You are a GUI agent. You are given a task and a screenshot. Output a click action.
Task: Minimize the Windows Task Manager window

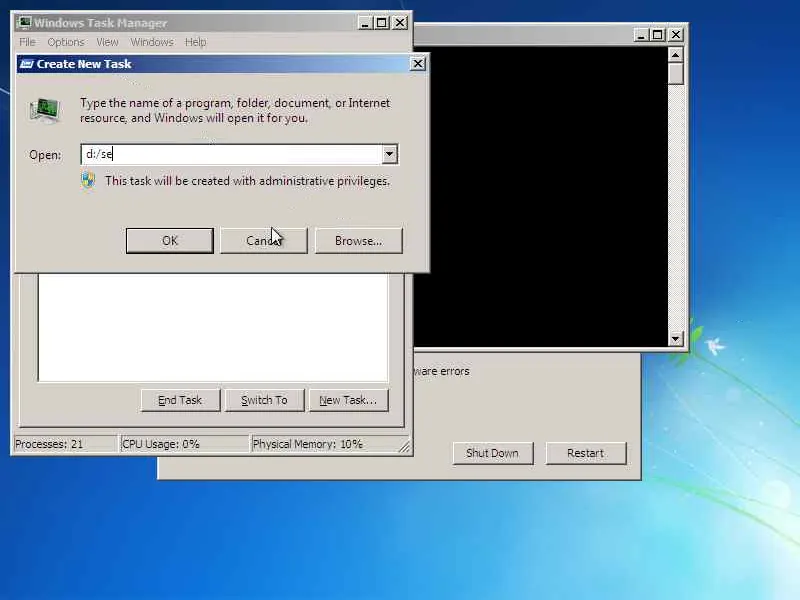coord(365,23)
